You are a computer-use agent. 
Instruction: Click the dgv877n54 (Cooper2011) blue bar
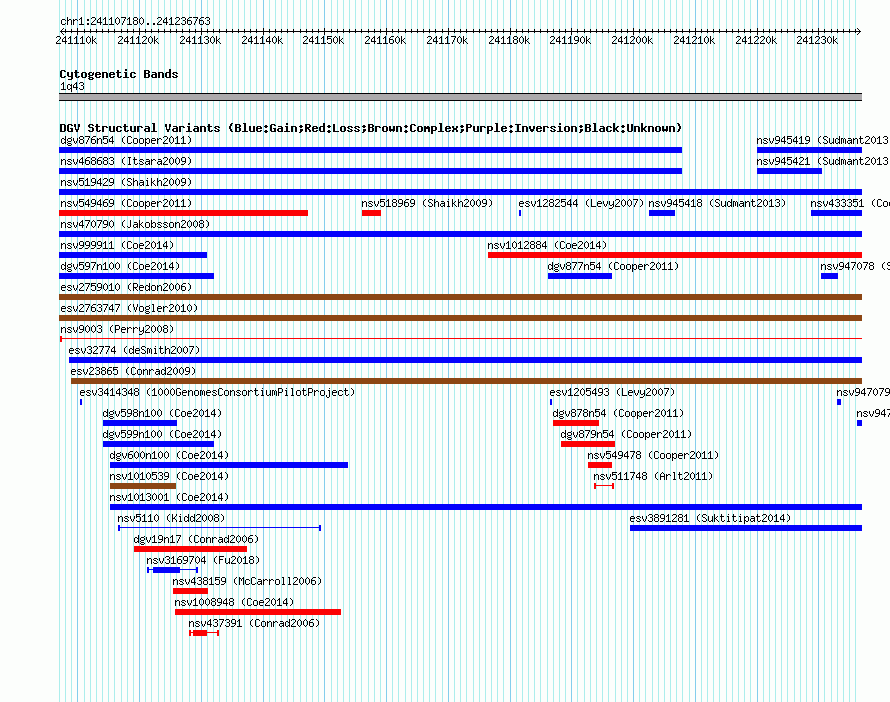tap(580, 276)
